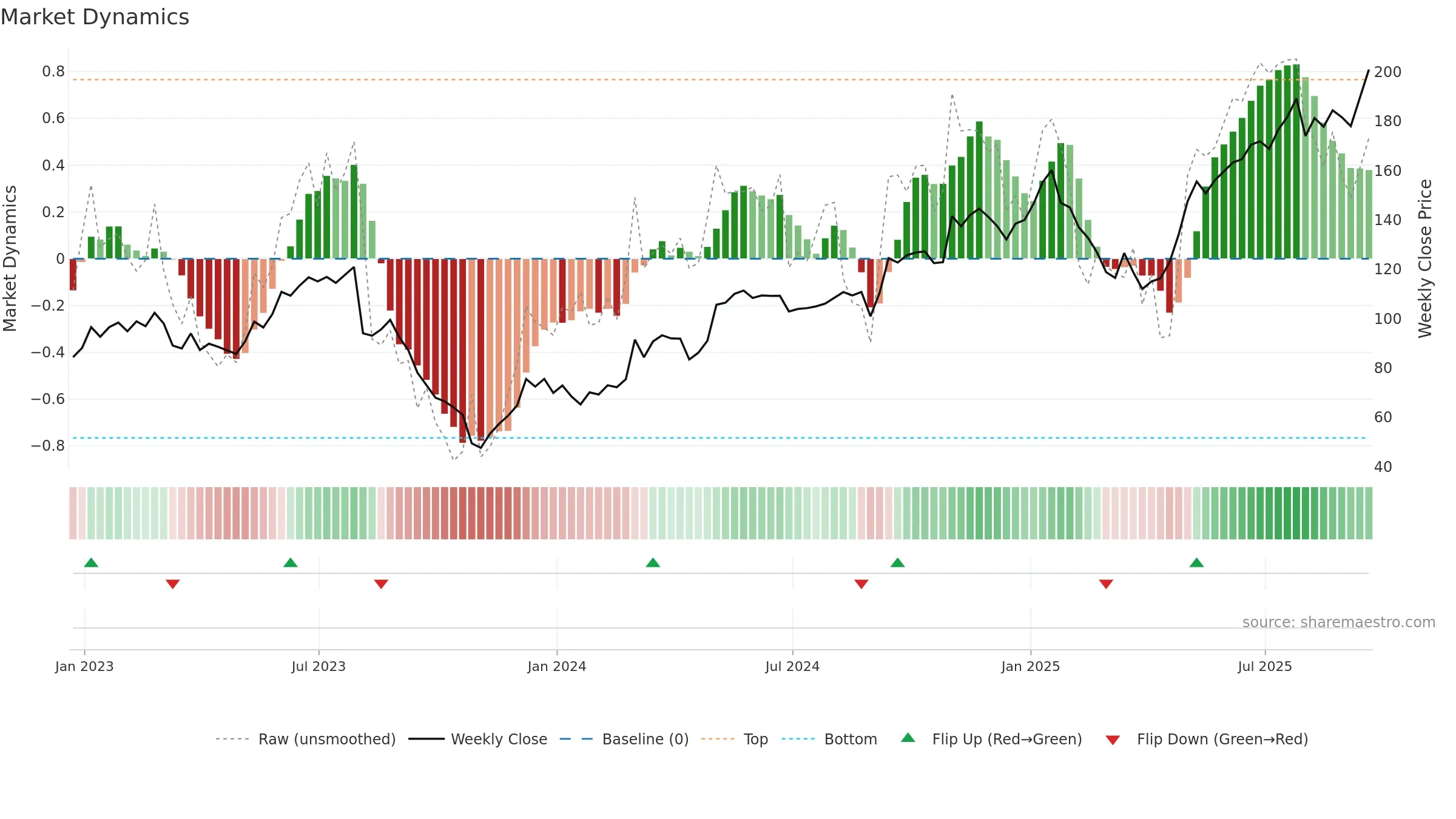Click the Jan 2023 x-axis label
Viewport: 1456px width, 819px height.
click(x=84, y=666)
